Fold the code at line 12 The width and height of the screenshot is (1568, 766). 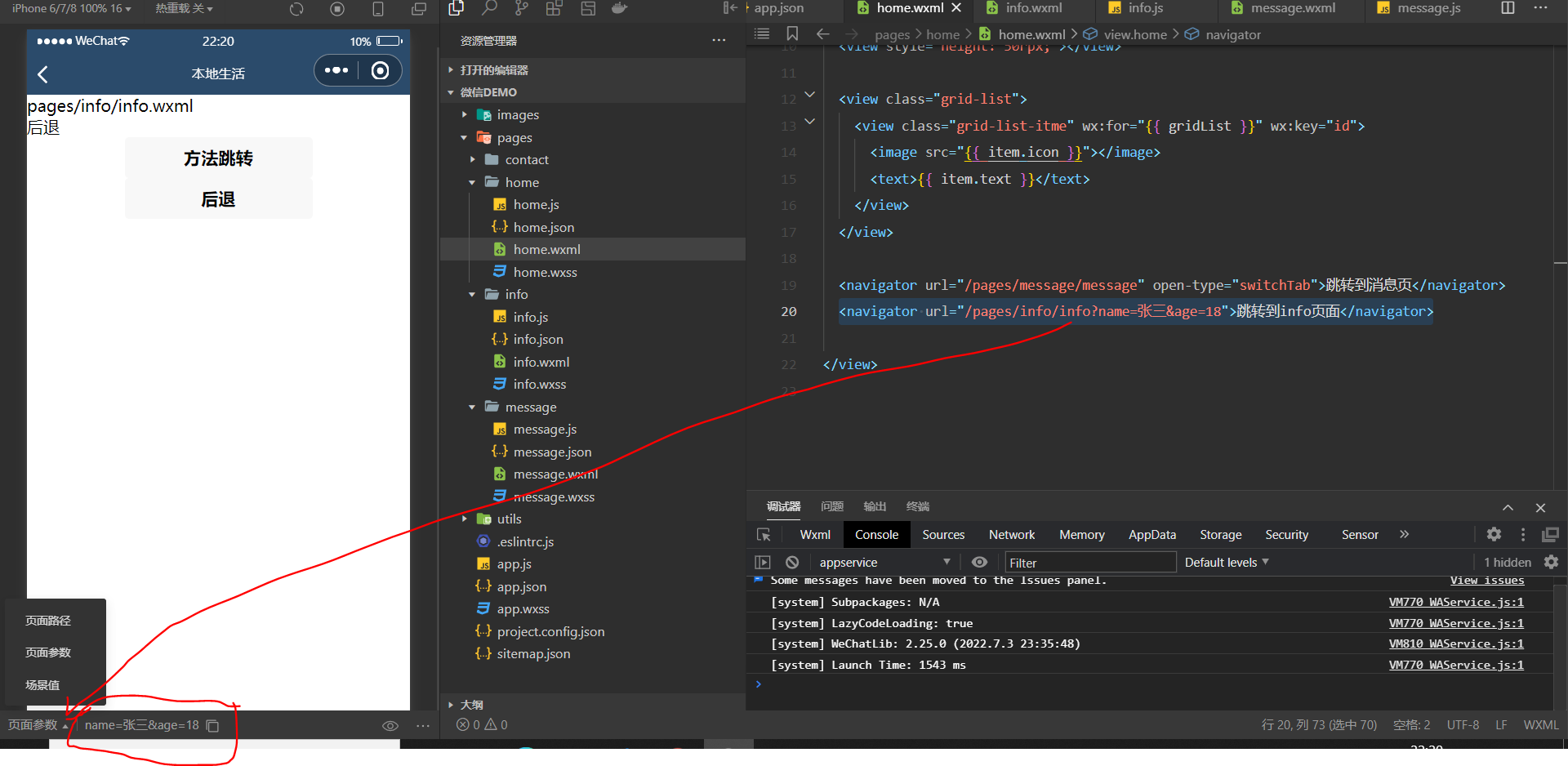tap(809, 95)
